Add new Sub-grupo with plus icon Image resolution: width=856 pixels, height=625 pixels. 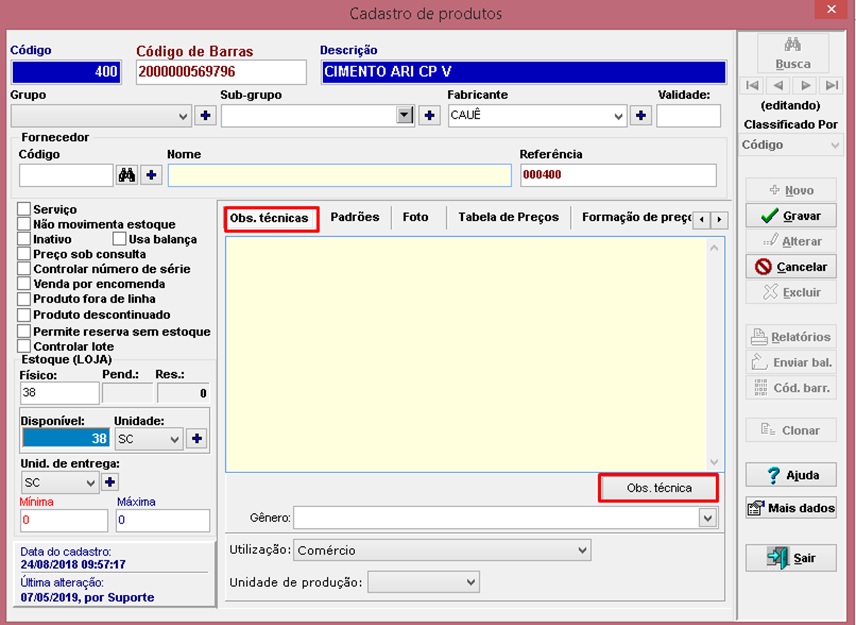pyautogui.click(x=430, y=116)
